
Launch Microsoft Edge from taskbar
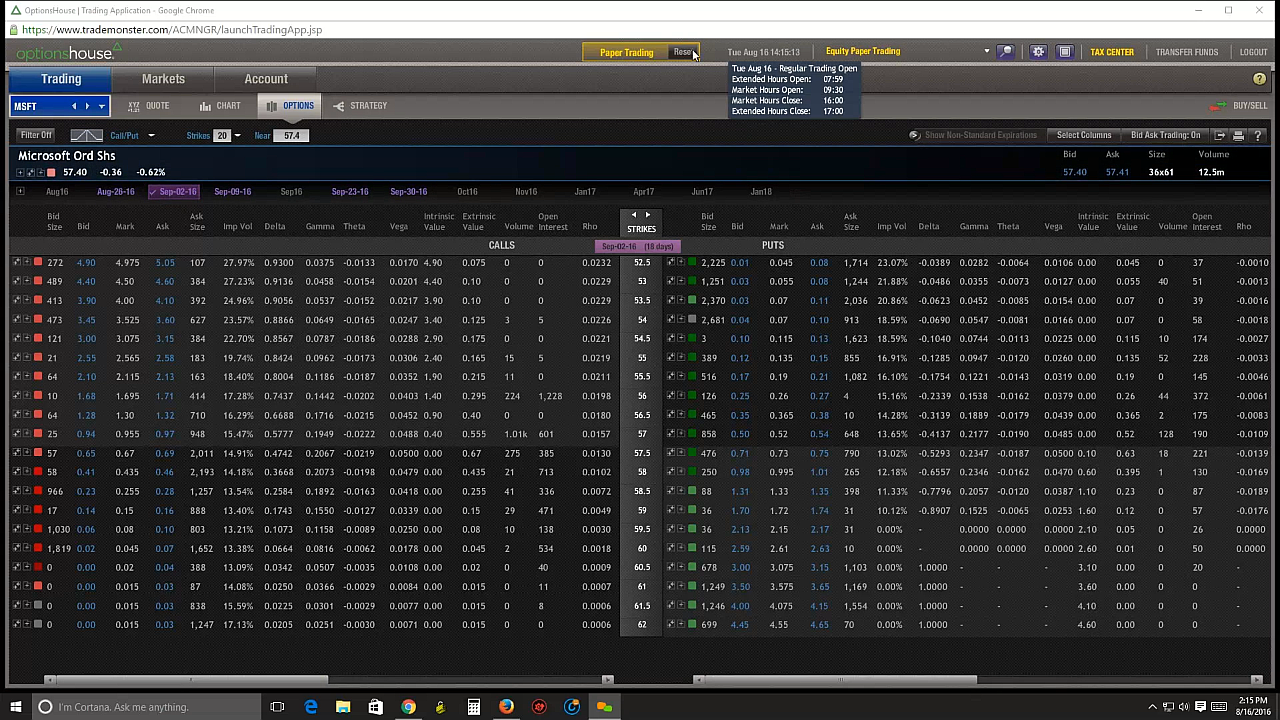click(311, 707)
